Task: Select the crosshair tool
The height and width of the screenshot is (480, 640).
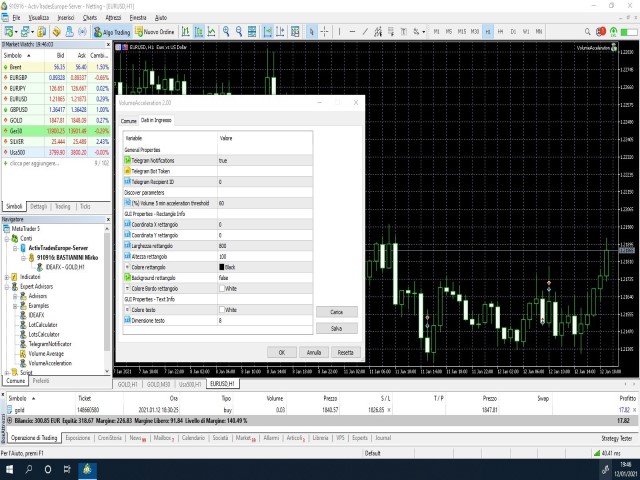Action: tap(324, 31)
